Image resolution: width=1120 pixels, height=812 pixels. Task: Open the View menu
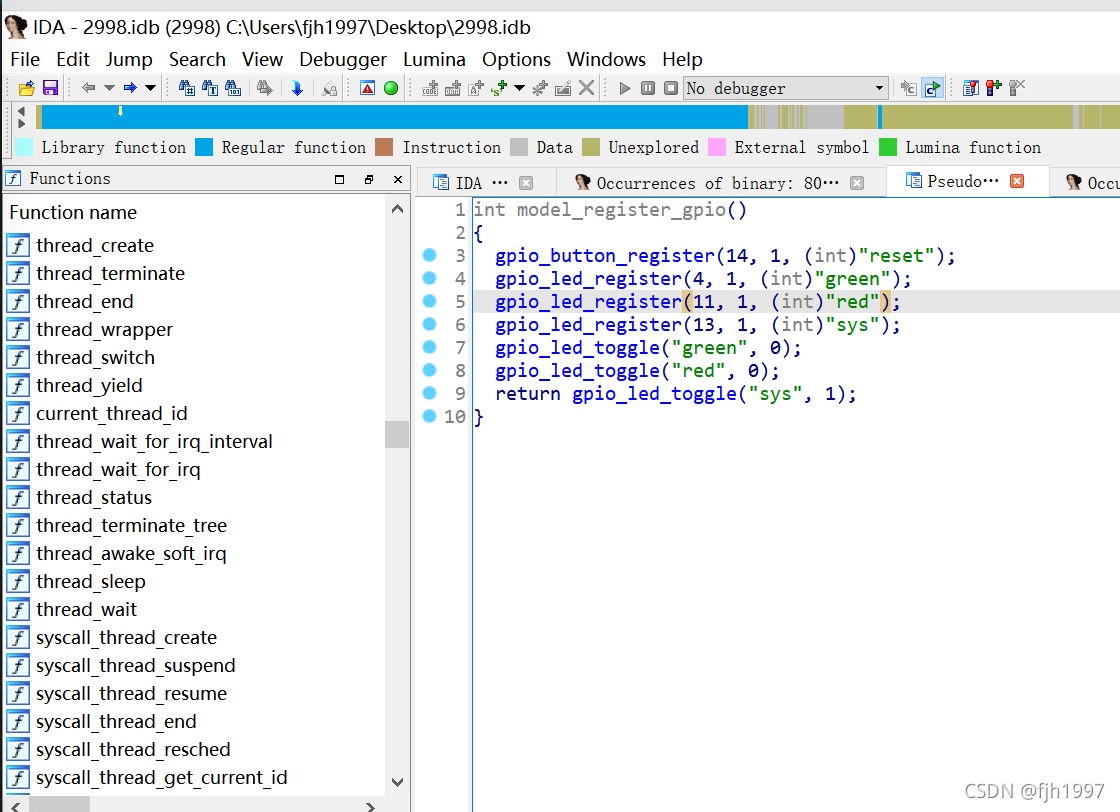pos(262,59)
